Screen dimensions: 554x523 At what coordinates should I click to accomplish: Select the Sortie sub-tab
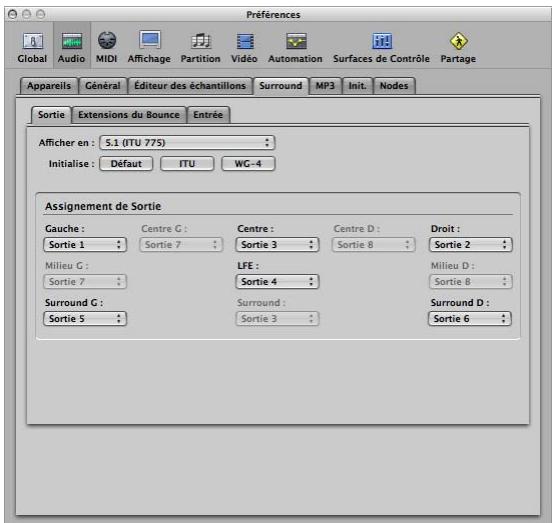pos(51,115)
